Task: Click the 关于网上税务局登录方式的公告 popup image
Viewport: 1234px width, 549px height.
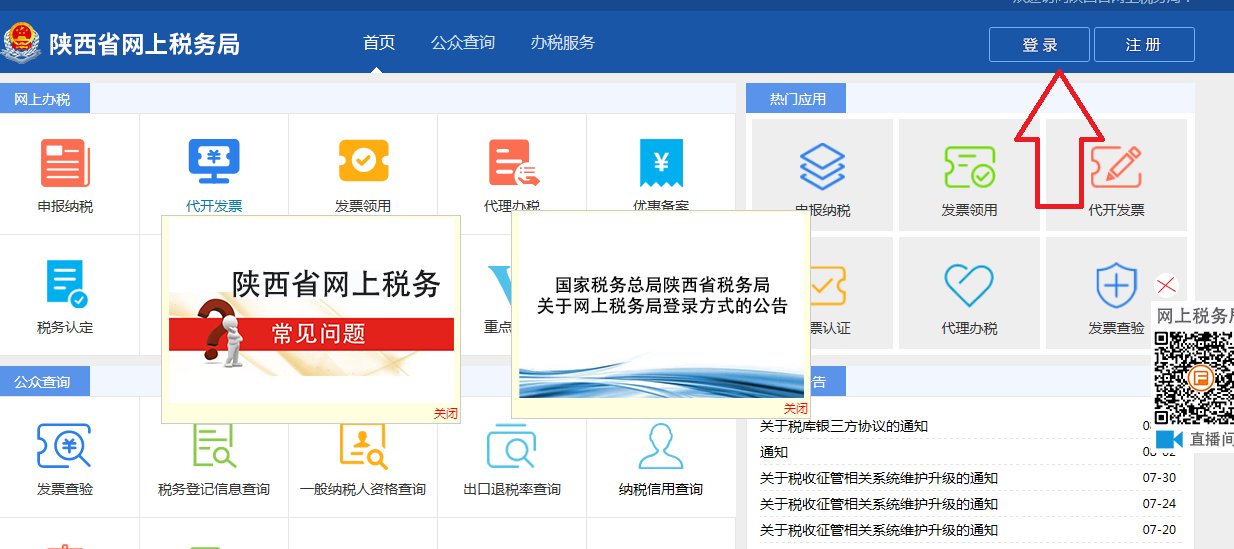Action: (x=661, y=310)
